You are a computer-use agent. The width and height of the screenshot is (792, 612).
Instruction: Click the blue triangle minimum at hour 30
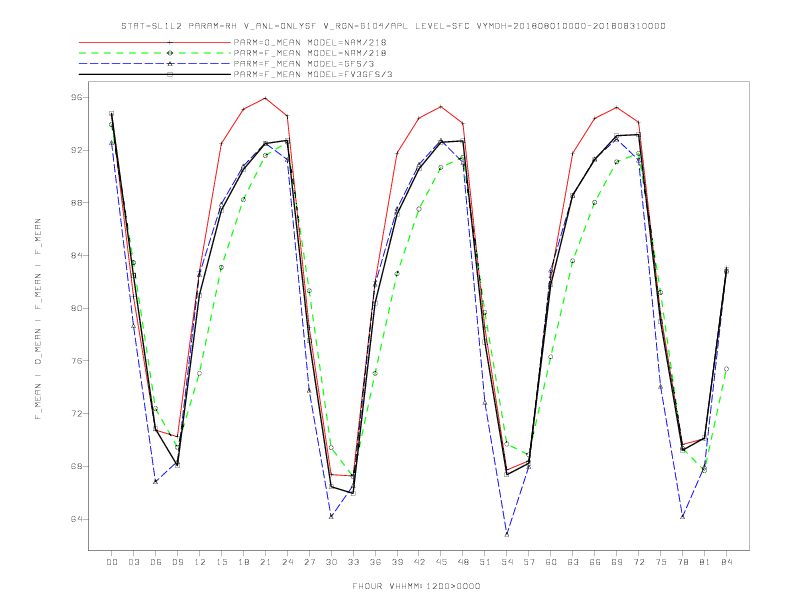[x=331, y=517]
